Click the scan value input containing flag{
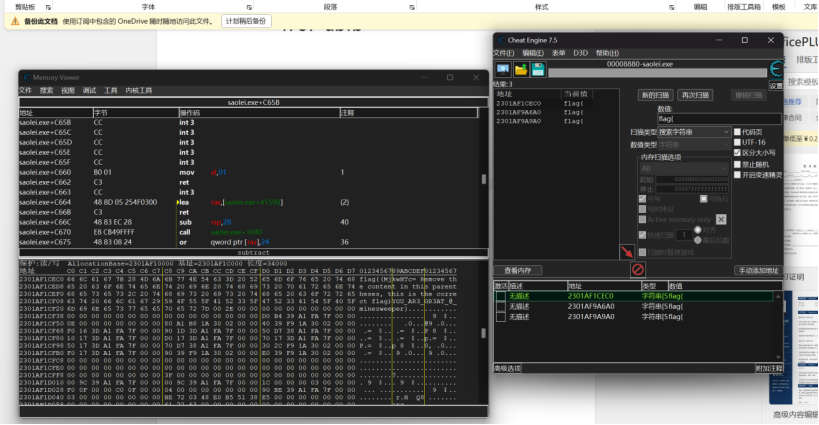 pos(719,119)
